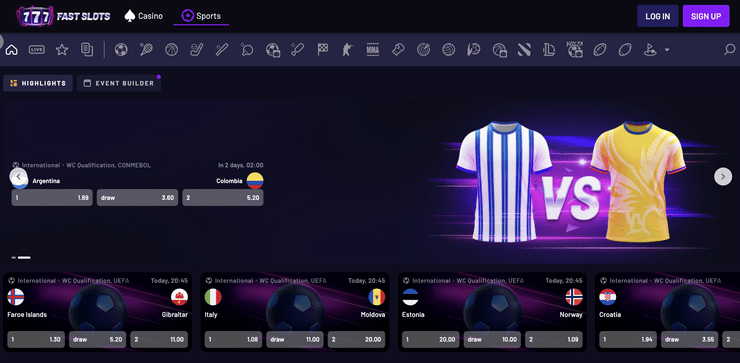
Task: Pick draw odds 11.00 for Italy–Moldova
Action: (295, 339)
